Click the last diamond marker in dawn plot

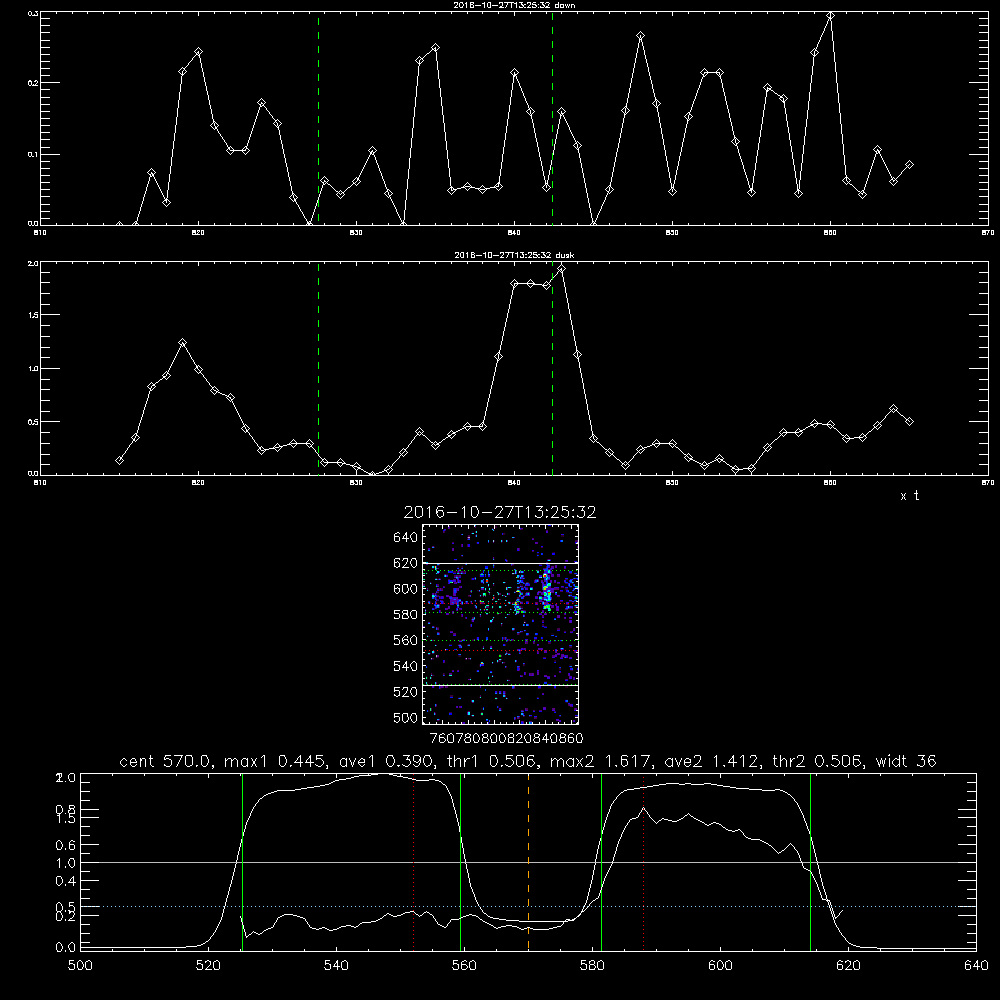(909, 165)
